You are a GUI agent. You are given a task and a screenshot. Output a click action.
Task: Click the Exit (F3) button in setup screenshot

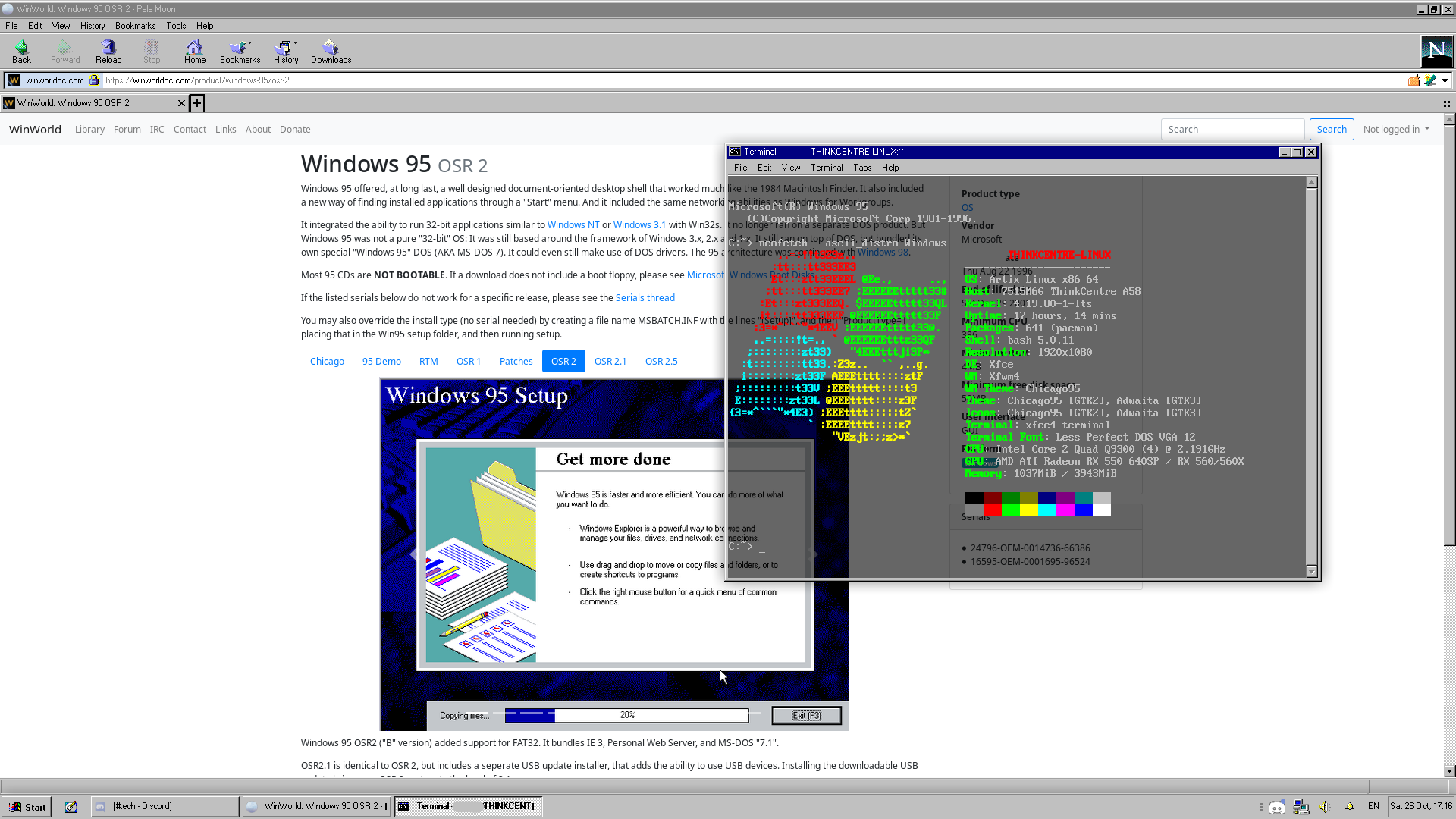click(806, 716)
